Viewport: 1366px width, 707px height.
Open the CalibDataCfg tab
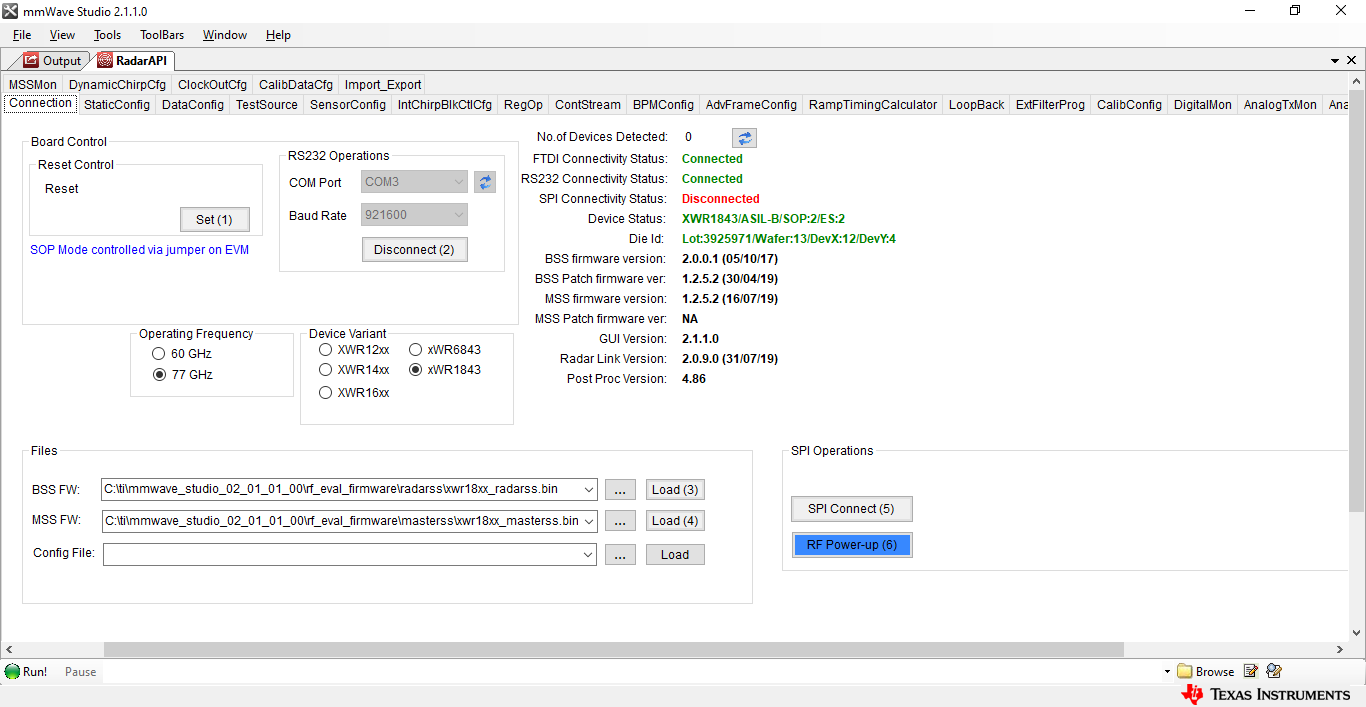pos(295,85)
